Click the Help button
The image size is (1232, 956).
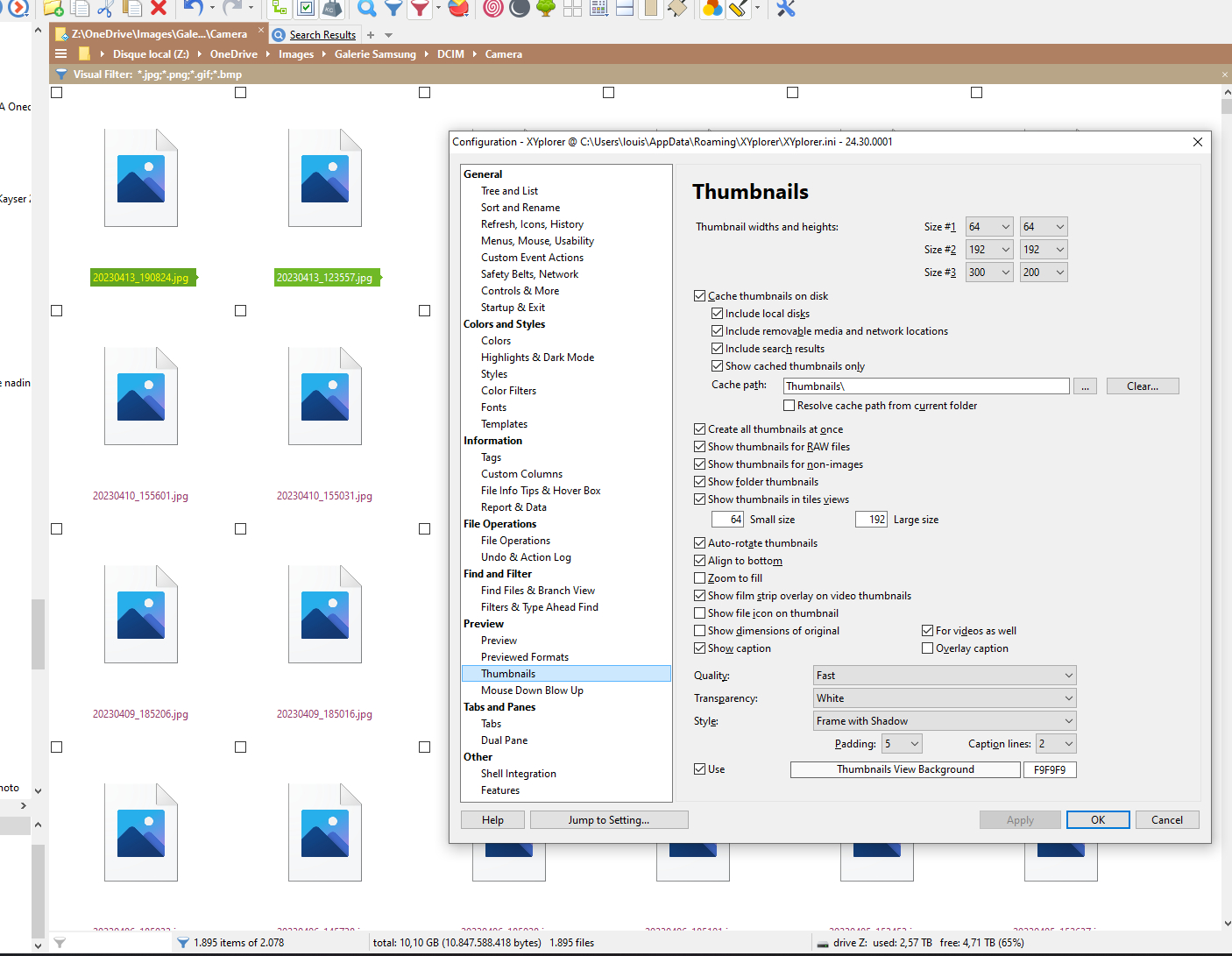492,820
